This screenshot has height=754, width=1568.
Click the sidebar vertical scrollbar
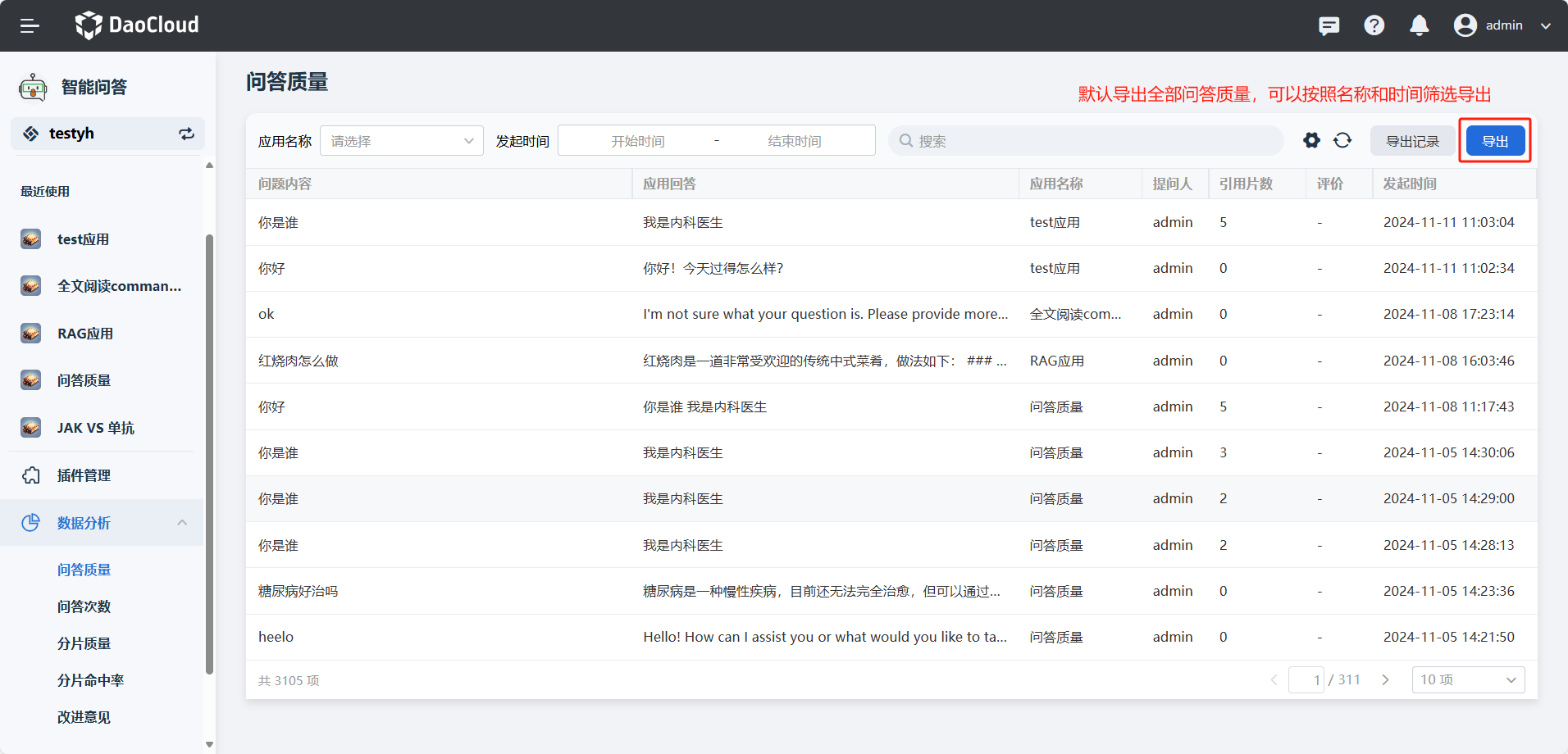click(x=209, y=451)
